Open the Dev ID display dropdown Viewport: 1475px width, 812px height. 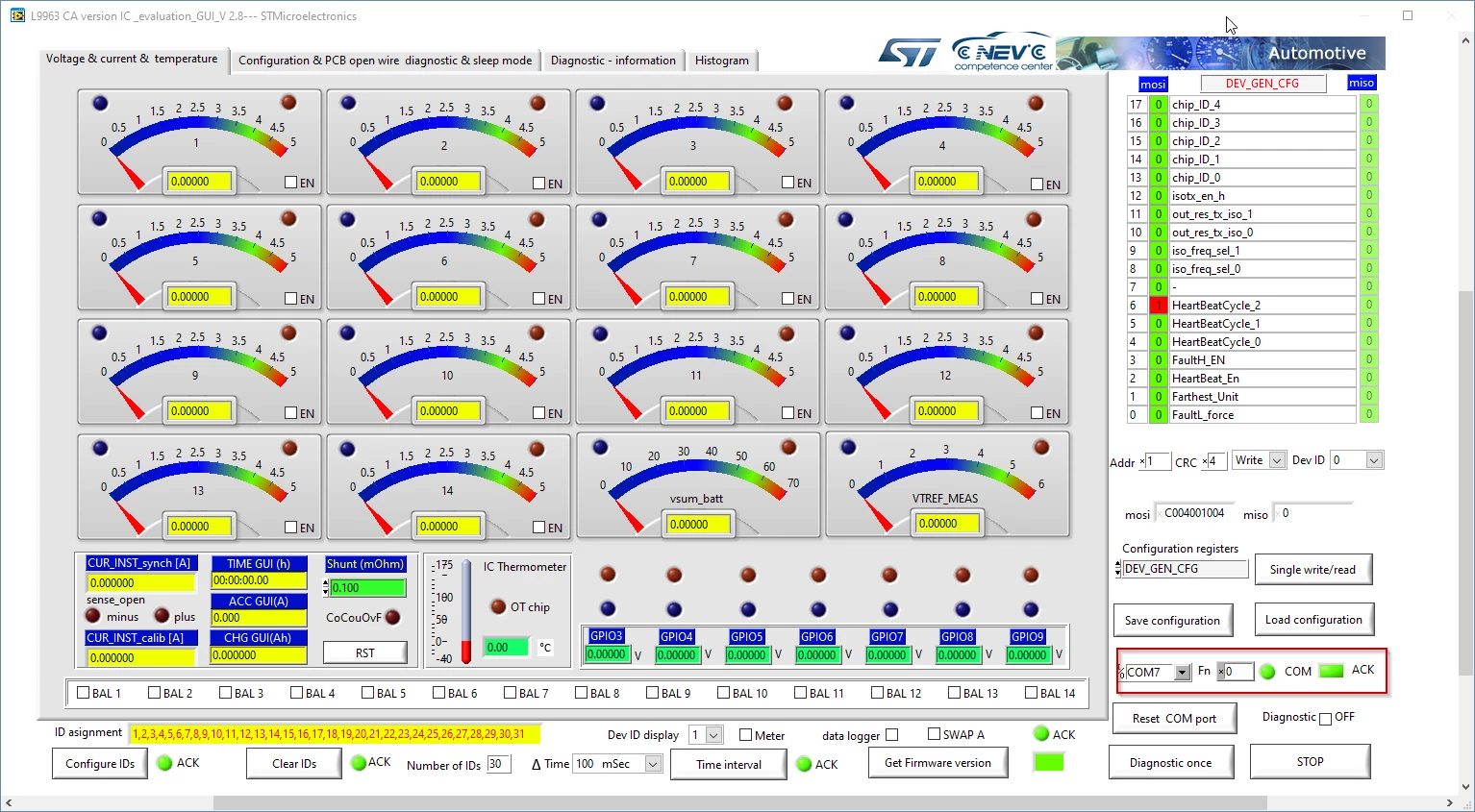coord(713,735)
